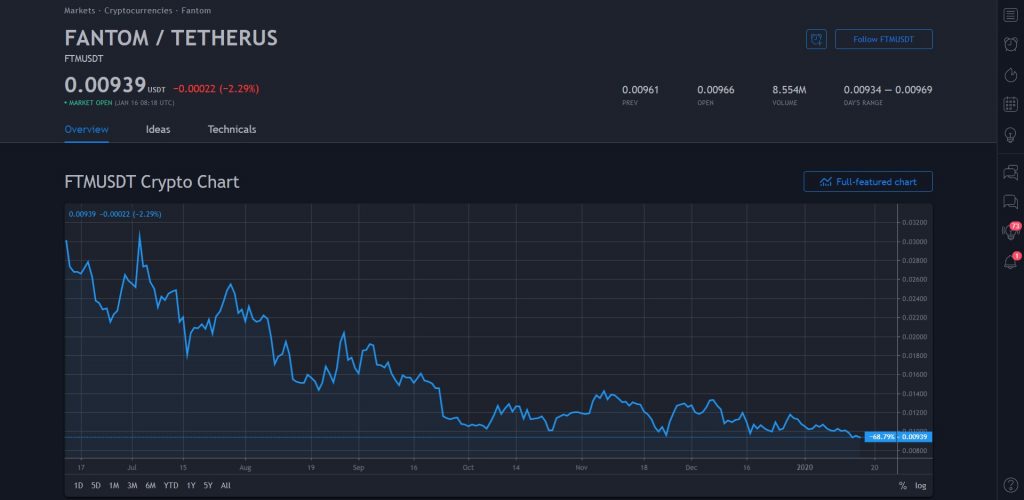The height and width of the screenshot is (500, 1024).
Task: Switch to the Technicals tab
Action: 232,129
